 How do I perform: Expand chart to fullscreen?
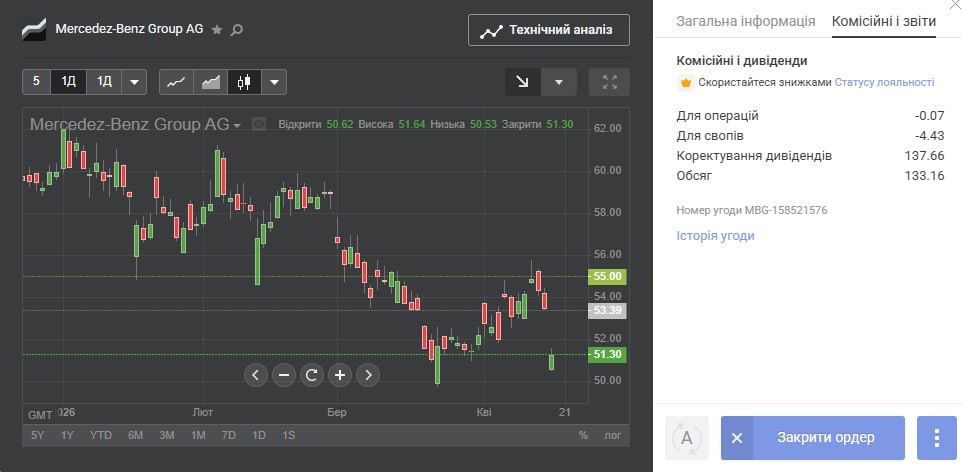pyautogui.click(x=610, y=82)
